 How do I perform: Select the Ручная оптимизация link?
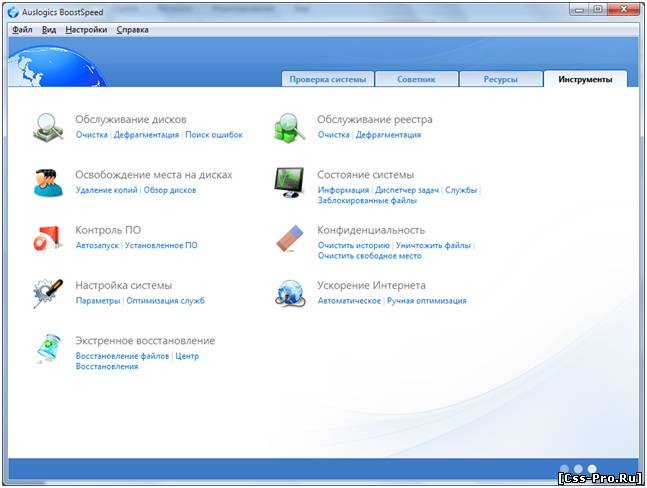pos(426,301)
